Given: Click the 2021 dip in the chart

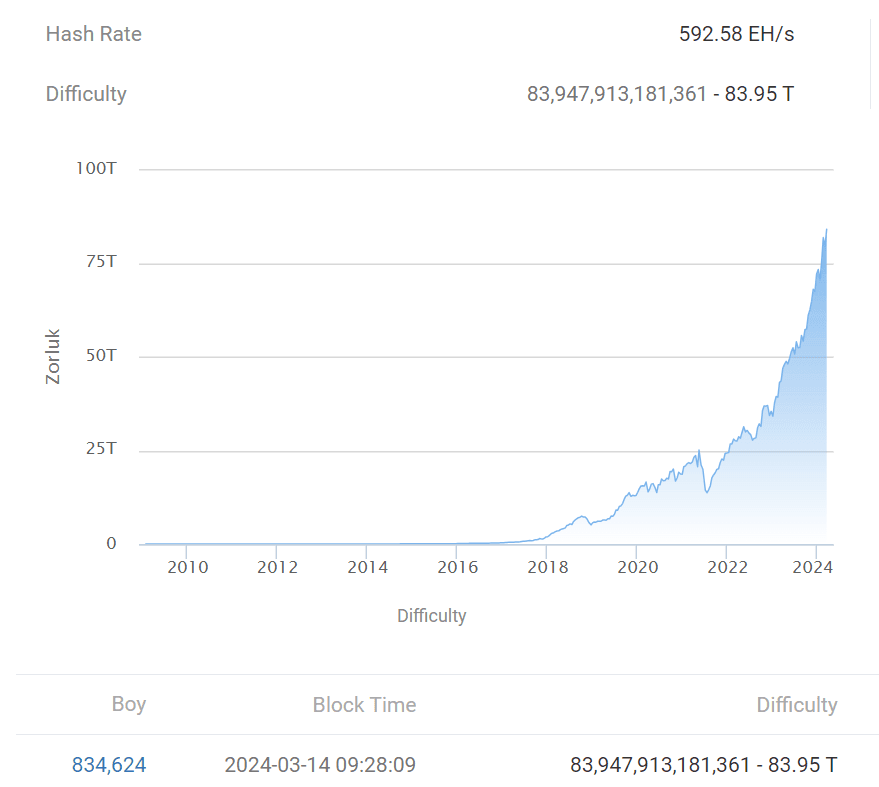Looking at the screenshot, I should tap(707, 490).
